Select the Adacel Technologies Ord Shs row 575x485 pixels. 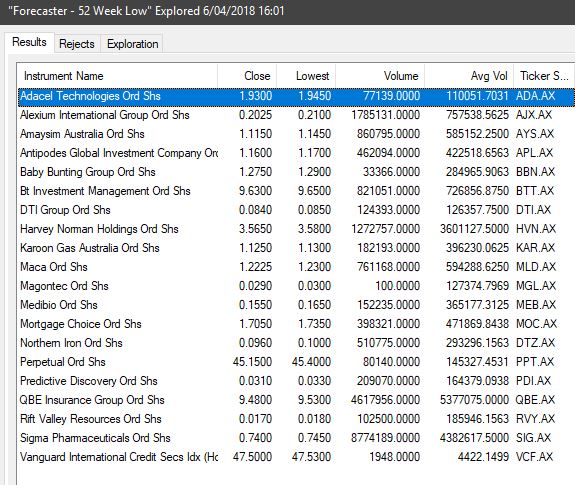(x=296, y=96)
